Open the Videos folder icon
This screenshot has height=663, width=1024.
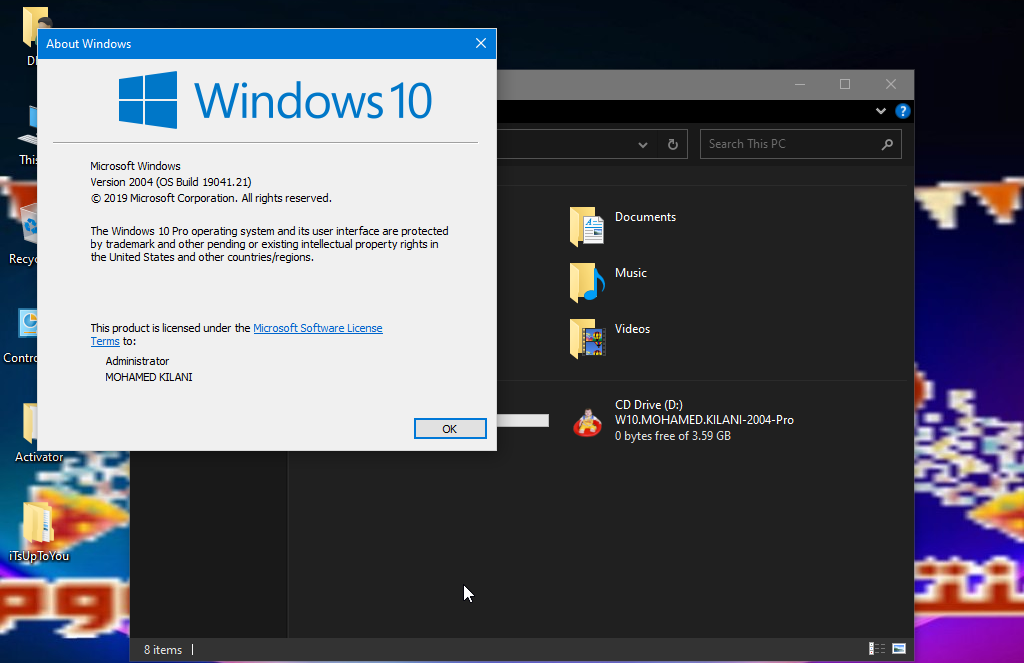click(587, 338)
